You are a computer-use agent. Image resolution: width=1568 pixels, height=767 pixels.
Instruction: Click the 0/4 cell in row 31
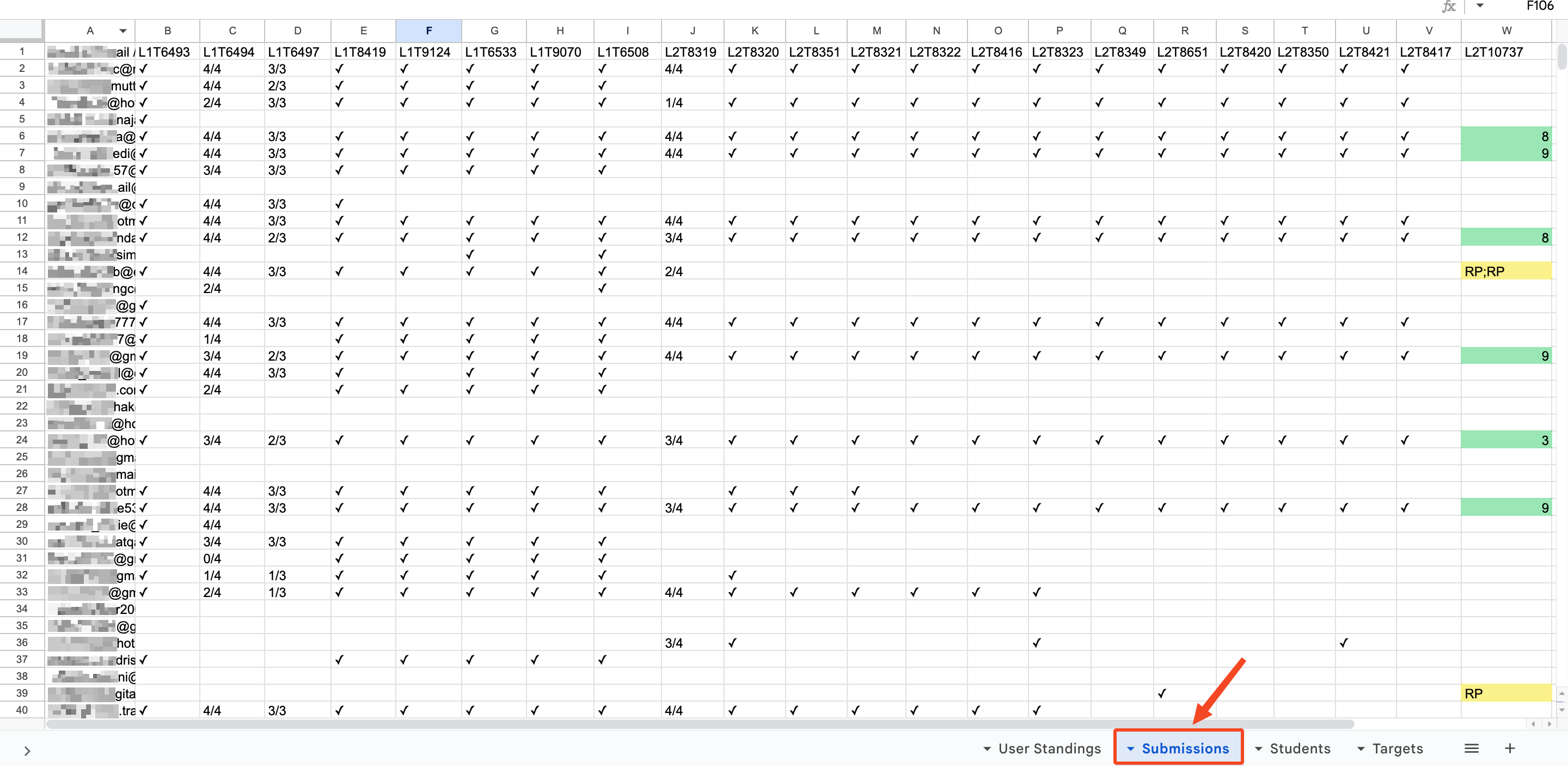click(x=232, y=558)
